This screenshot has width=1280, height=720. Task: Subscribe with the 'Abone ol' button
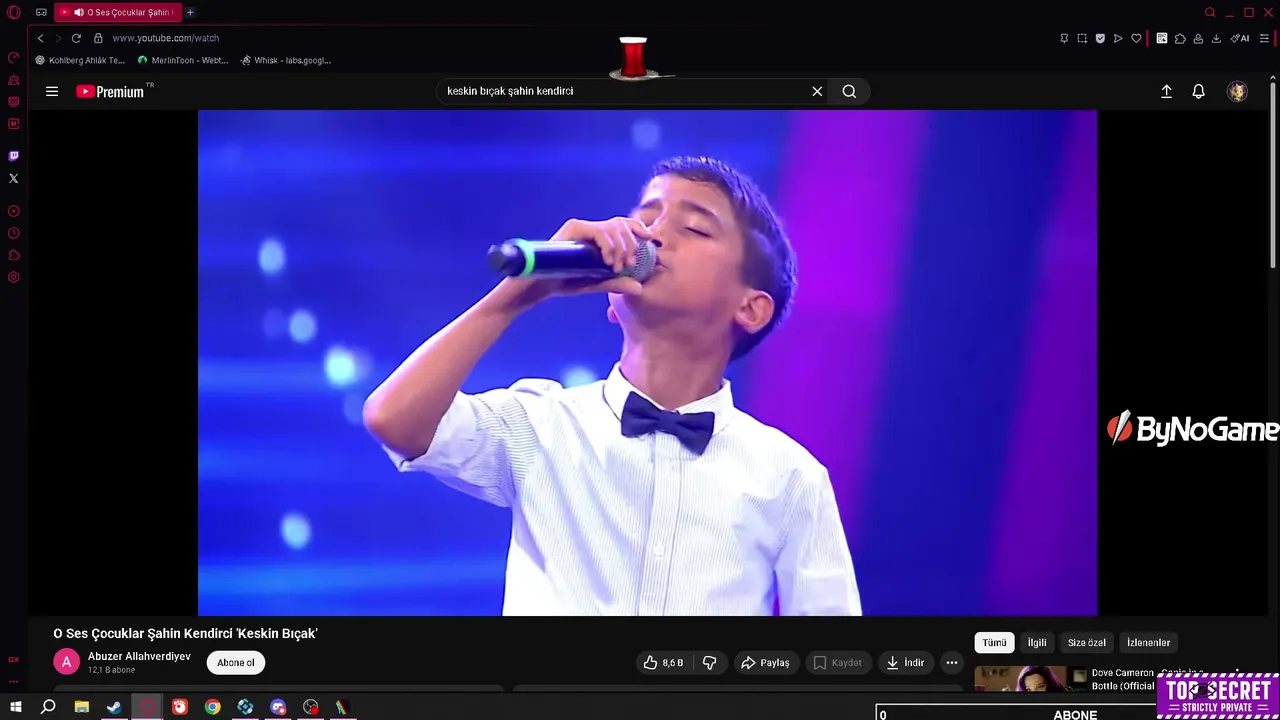(236, 662)
